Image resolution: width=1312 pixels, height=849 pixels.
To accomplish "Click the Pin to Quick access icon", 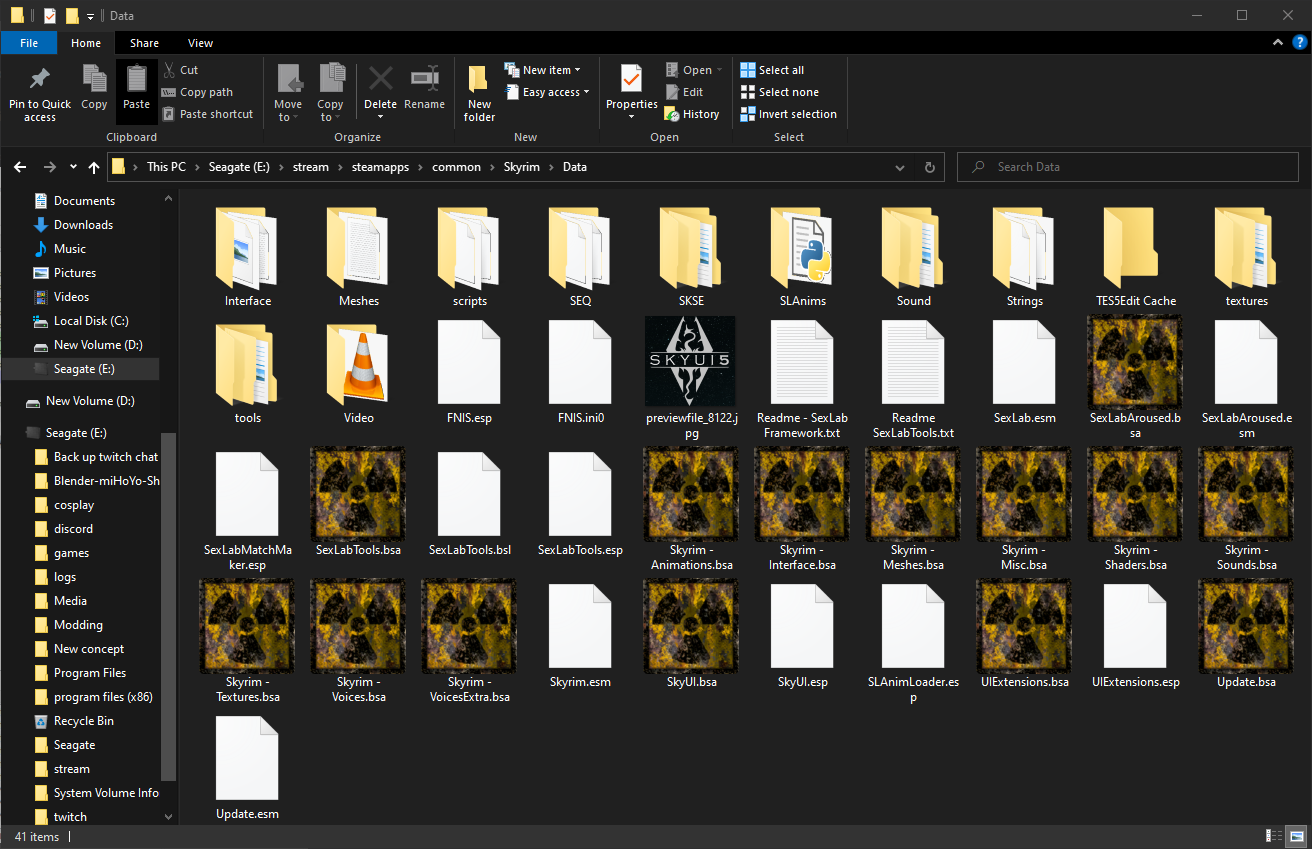I will click(x=40, y=80).
